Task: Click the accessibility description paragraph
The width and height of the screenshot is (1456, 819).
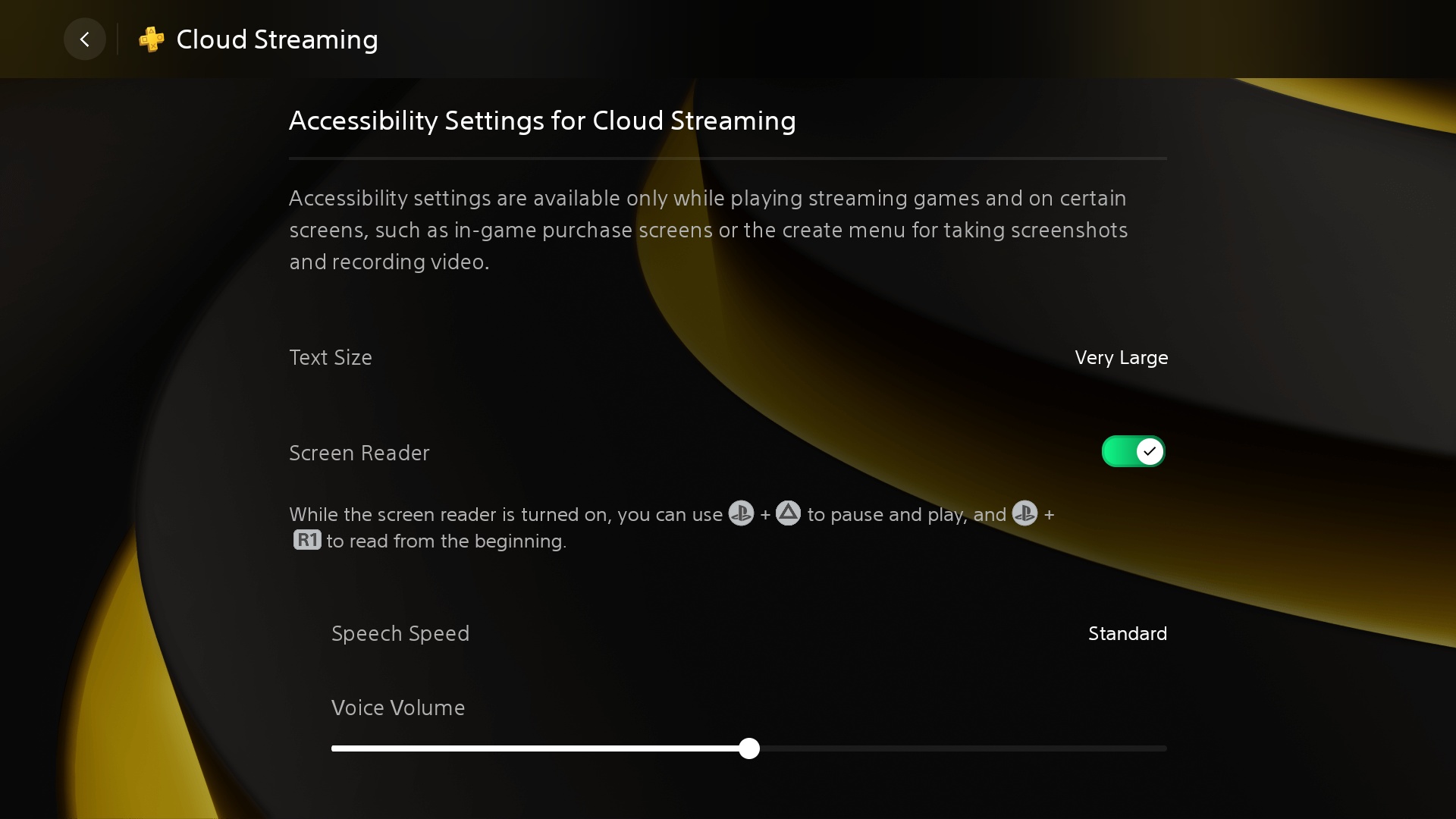Action: point(709,230)
